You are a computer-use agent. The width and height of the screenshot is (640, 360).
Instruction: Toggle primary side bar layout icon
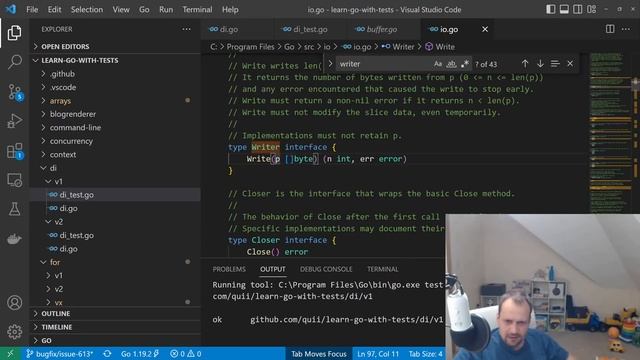[551, 9]
